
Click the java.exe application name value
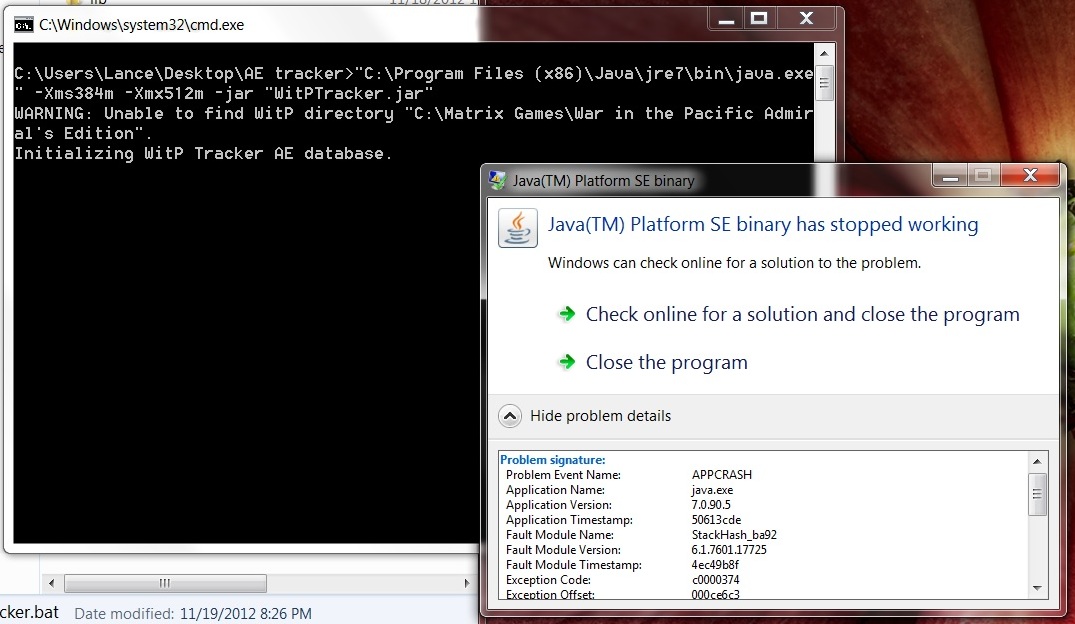(x=712, y=490)
